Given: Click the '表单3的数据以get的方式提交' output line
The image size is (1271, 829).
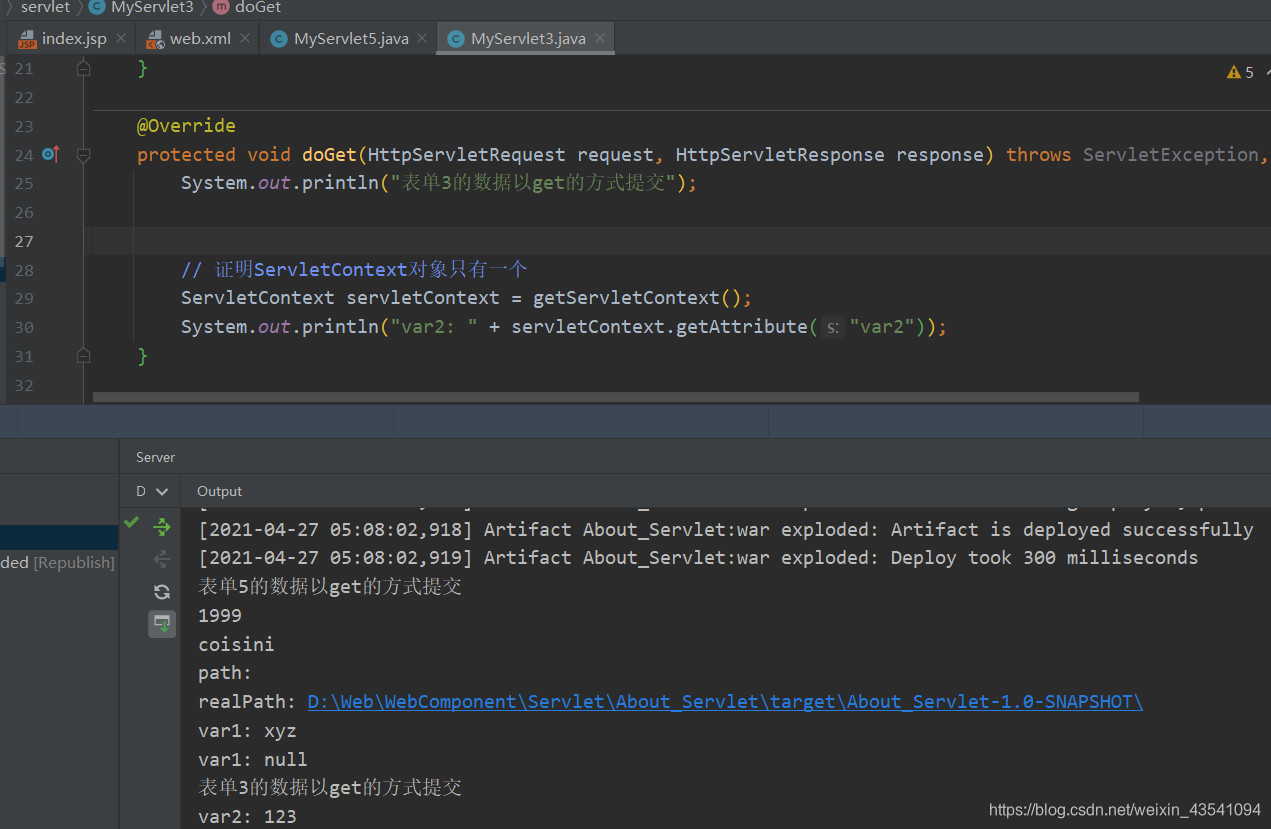Looking at the screenshot, I should pos(330,788).
